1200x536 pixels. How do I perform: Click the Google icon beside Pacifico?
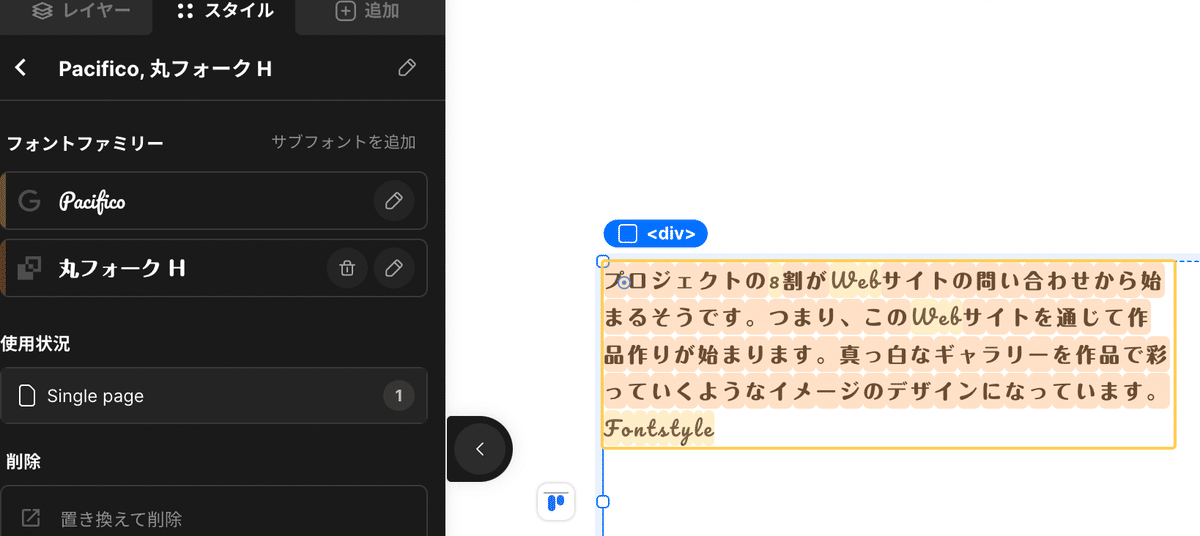(30, 201)
